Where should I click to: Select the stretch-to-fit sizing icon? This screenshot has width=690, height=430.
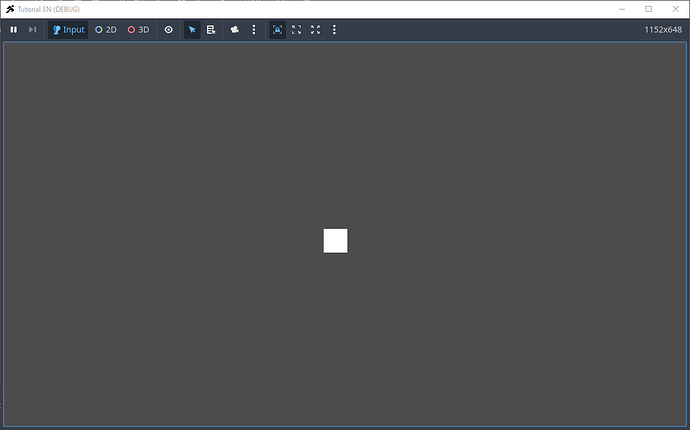[x=315, y=30]
